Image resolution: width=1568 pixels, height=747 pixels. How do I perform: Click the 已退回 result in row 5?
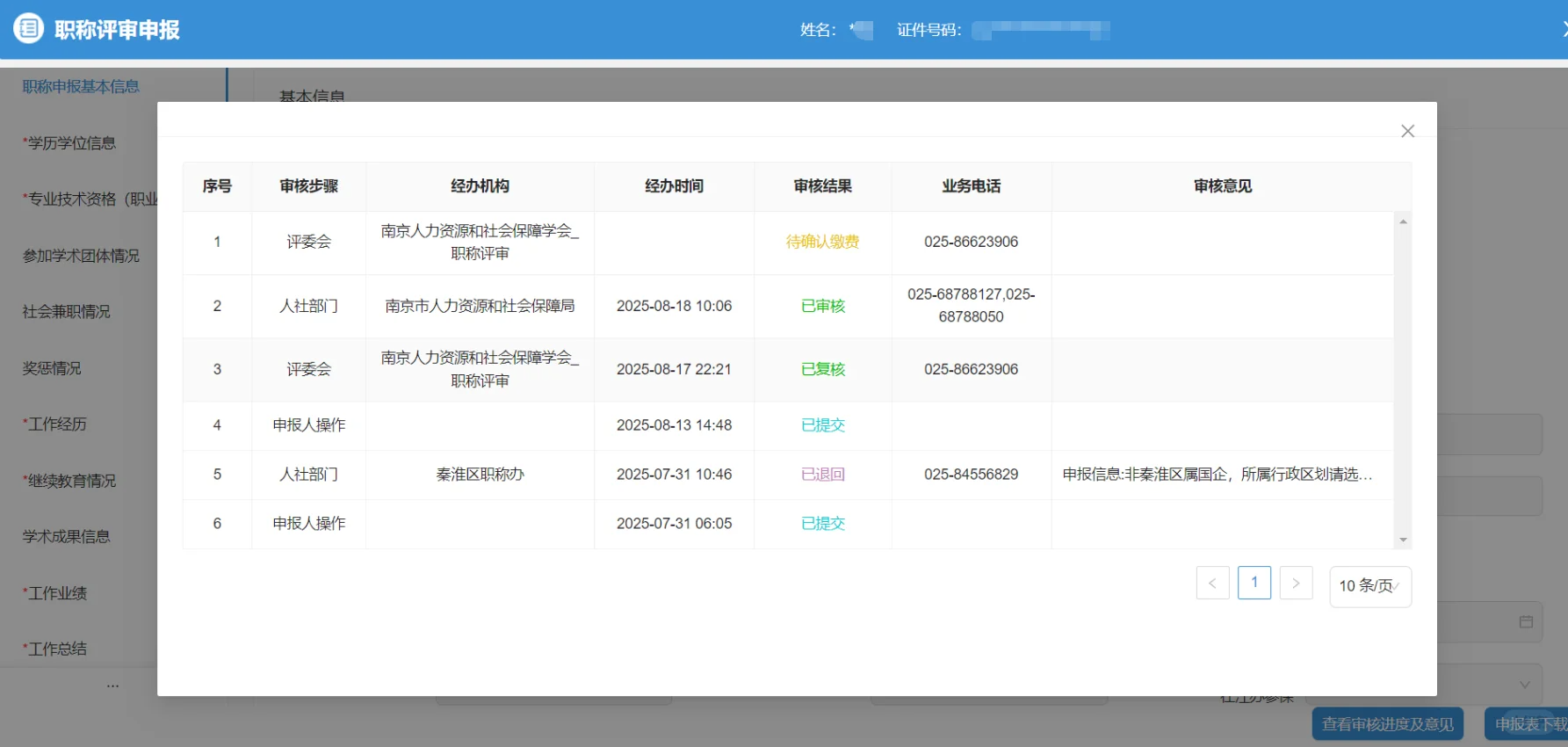click(x=822, y=475)
